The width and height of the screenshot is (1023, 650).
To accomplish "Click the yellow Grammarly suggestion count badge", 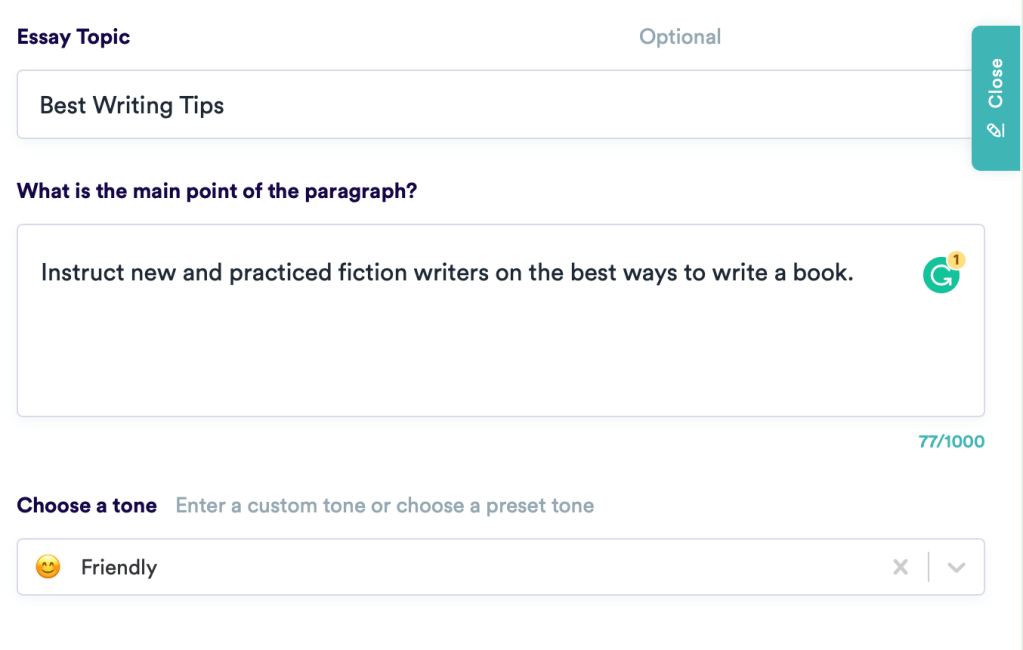I will [956, 260].
